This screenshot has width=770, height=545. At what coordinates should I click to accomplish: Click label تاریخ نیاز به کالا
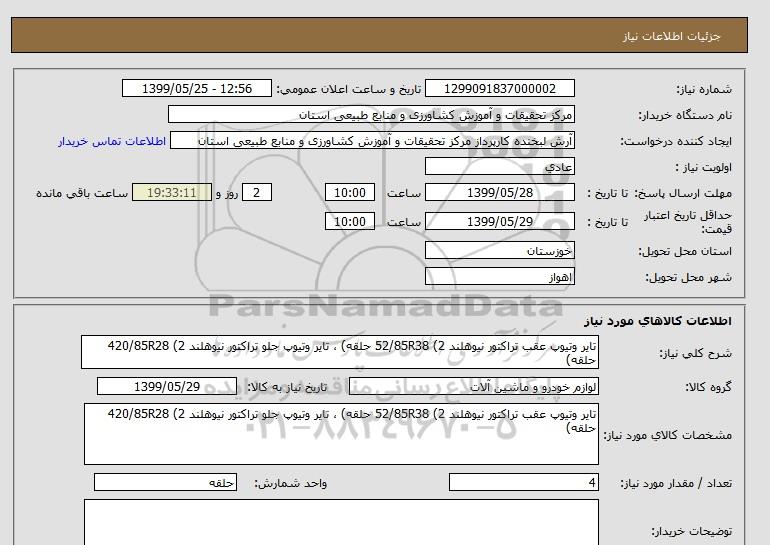point(286,387)
